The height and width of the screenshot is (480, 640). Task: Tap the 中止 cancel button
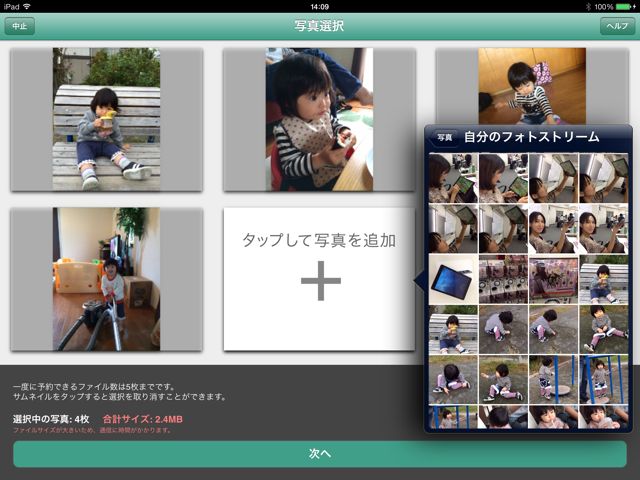pos(19,26)
